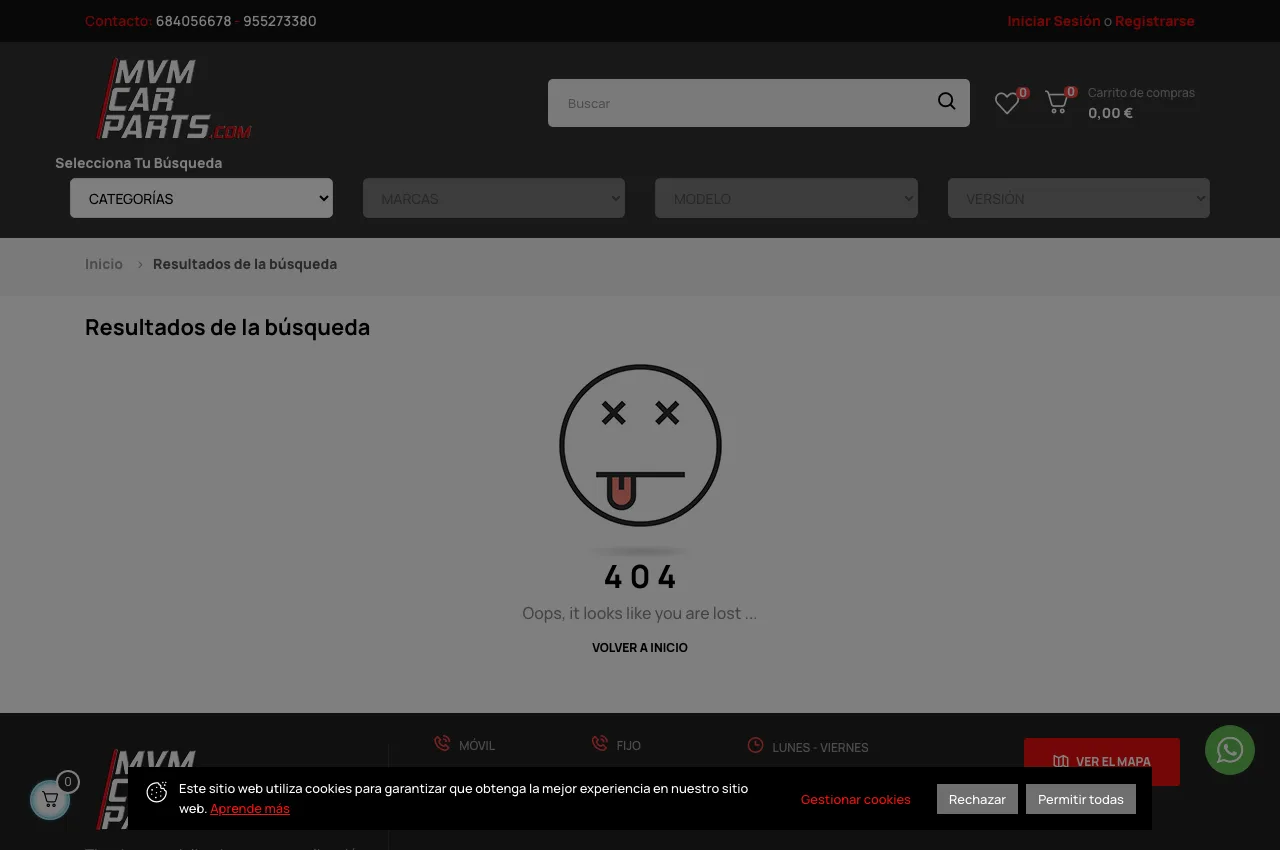Screen dimensions: 1280x850
Task: Open the wishlist heart icon
Action: (x=1007, y=103)
